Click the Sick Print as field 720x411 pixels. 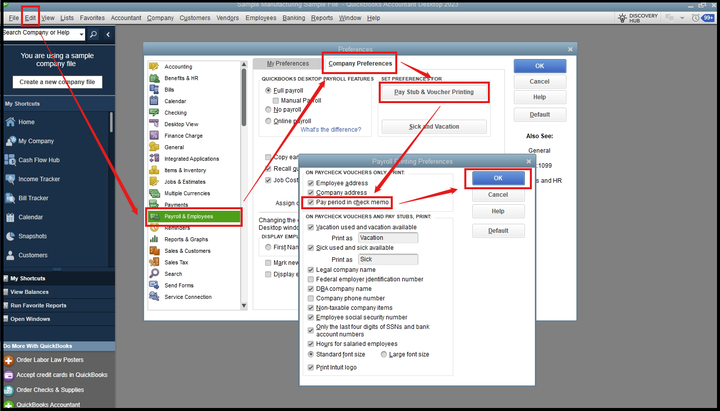point(388,259)
